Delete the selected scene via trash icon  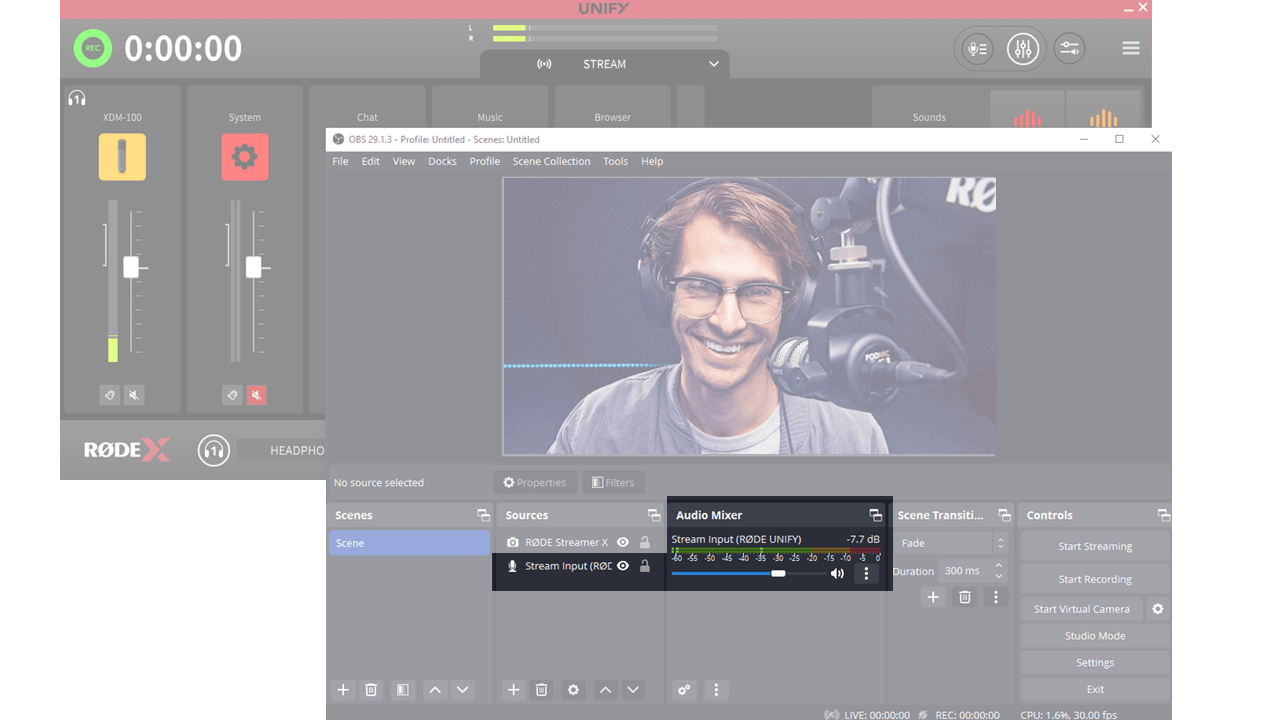[371, 690]
